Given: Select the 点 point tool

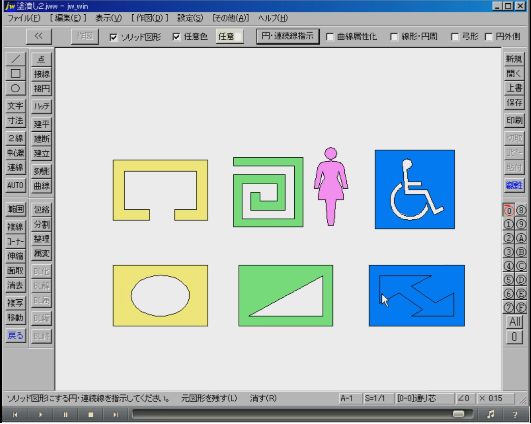Looking at the screenshot, I should point(41,59).
